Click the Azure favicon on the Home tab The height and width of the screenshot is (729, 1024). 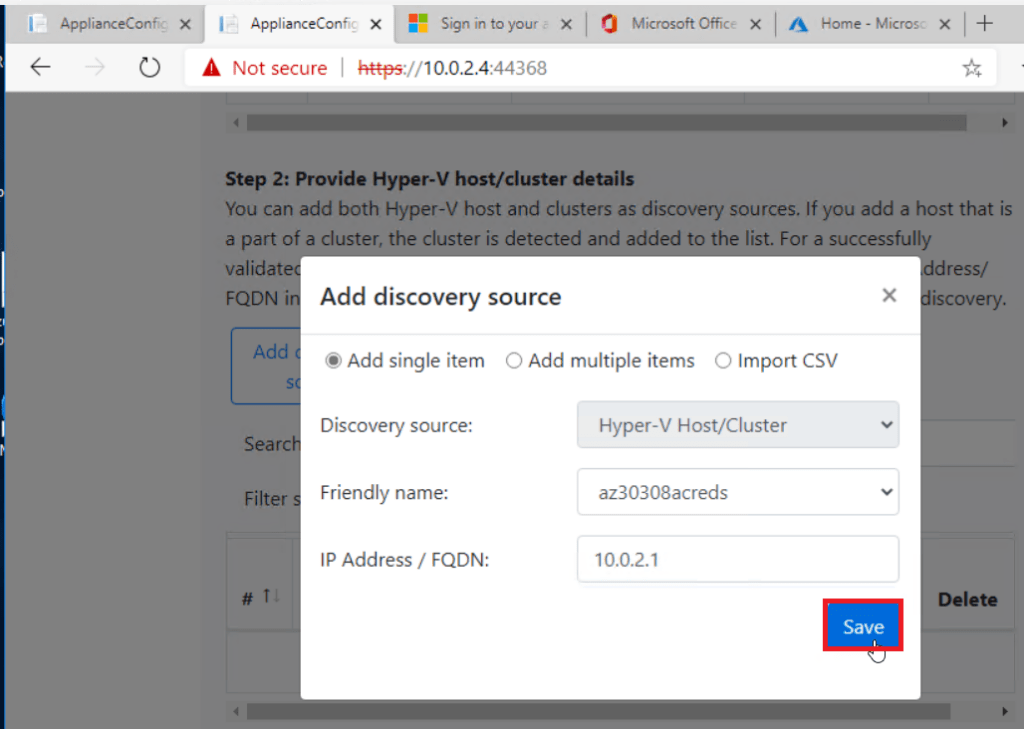(x=799, y=22)
